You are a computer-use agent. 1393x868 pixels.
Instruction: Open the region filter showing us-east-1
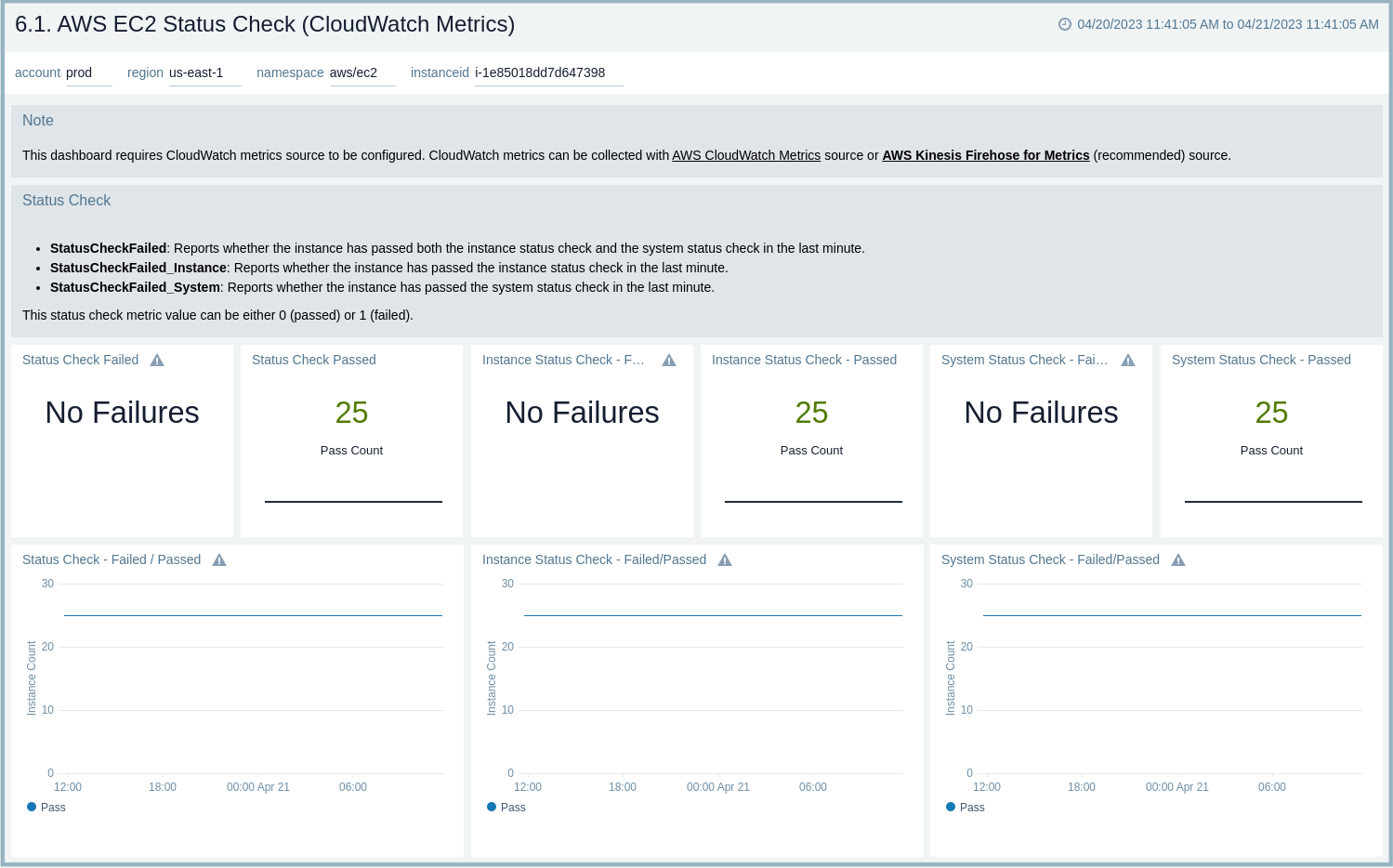point(204,72)
